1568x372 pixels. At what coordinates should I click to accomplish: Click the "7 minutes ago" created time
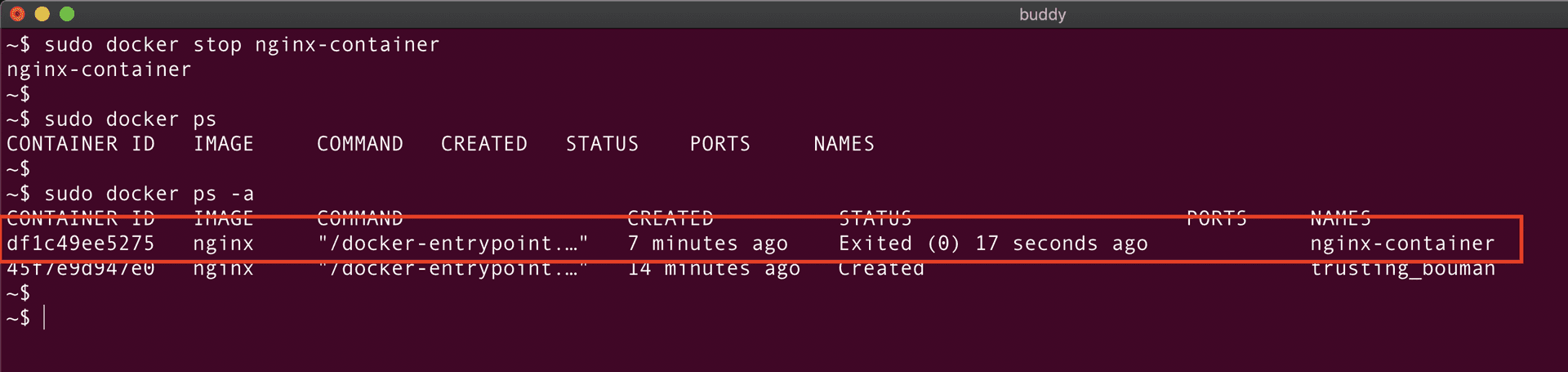(707, 244)
